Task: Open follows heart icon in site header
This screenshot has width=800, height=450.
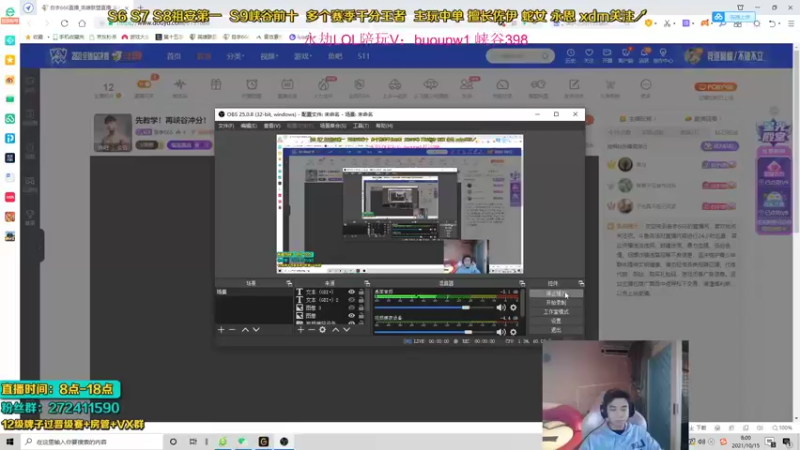Action: click(589, 55)
